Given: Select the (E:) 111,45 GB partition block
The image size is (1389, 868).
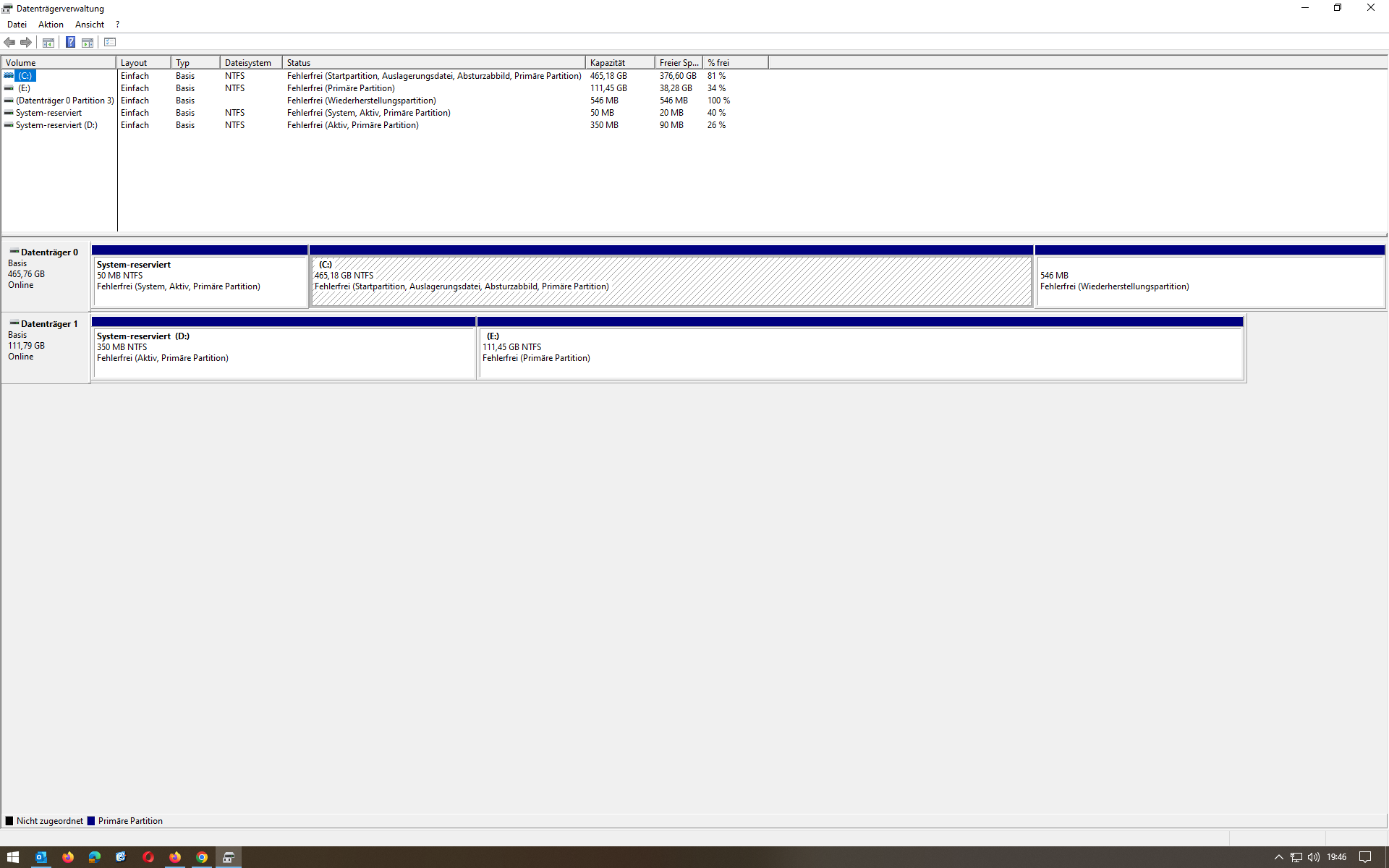Looking at the screenshot, I should point(860,352).
